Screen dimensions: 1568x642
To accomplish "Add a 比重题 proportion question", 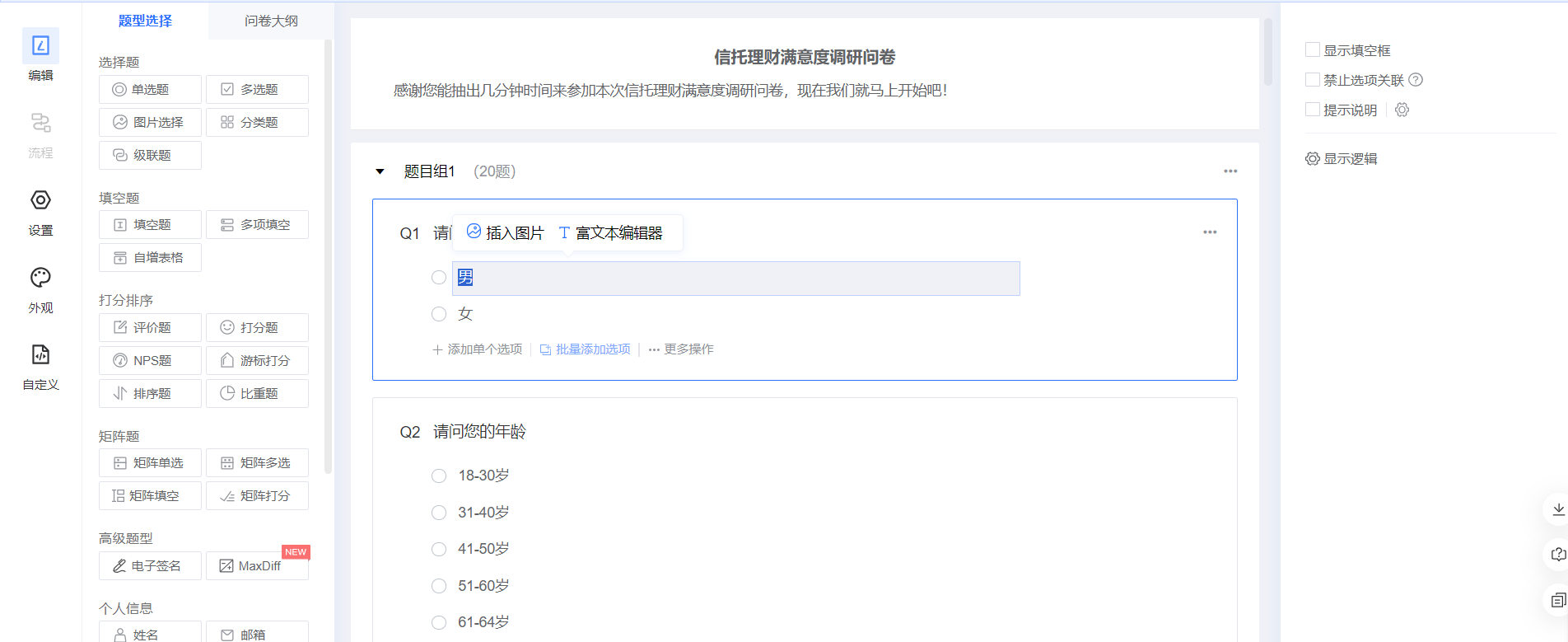I will [257, 393].
